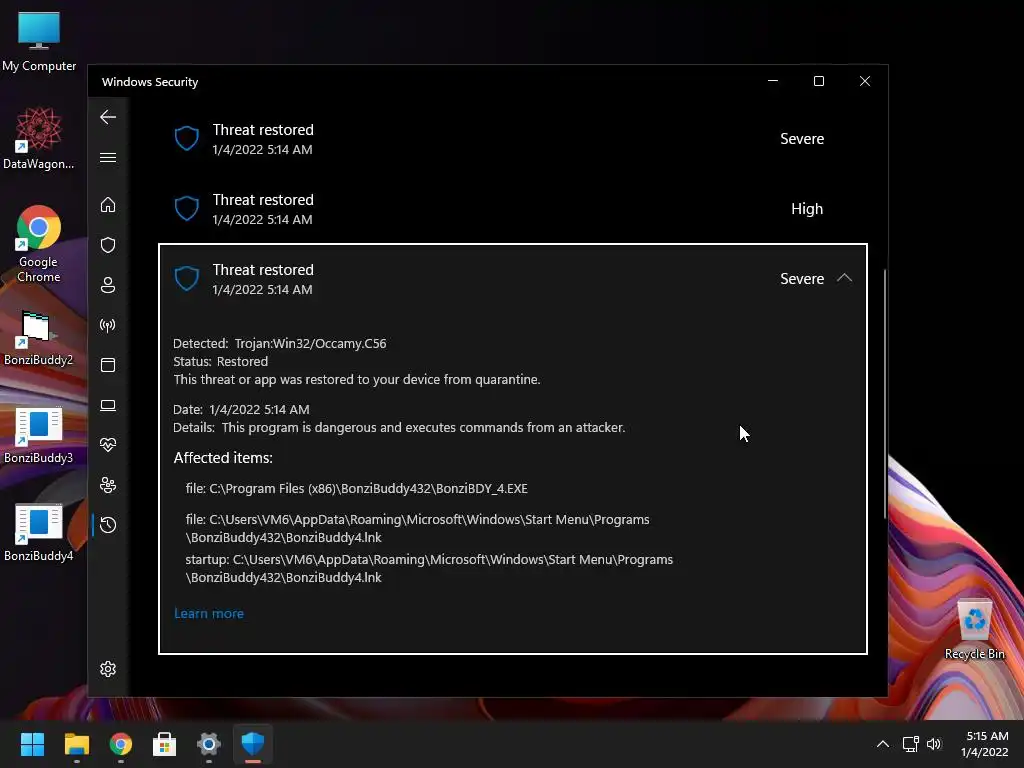Open Family options icon in sidebar
The image size is (1024, 768).
108,485
